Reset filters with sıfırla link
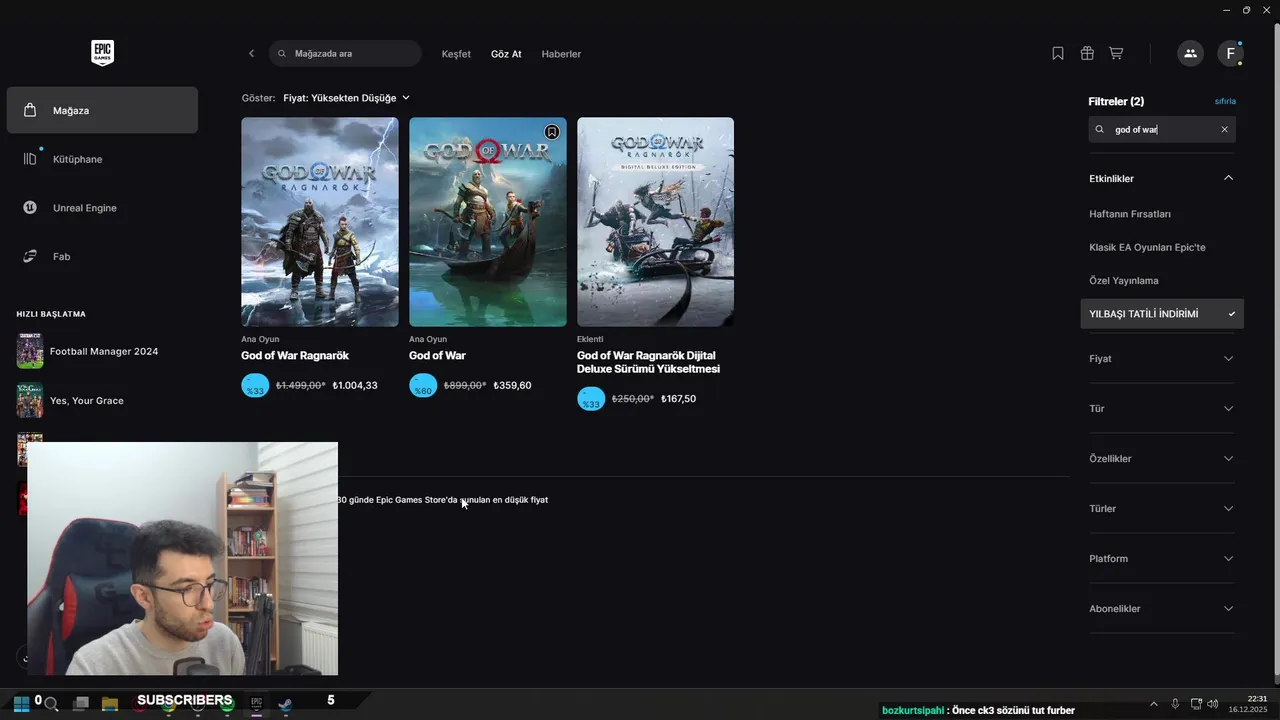 pyautogui.click(x=1225, y=101)
